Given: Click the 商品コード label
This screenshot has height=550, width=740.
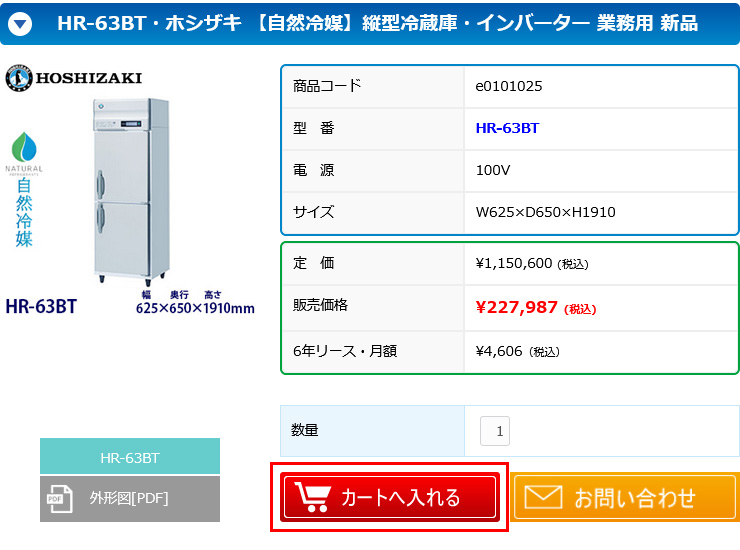Looking at the screenshot, I should tap(327, 86).
